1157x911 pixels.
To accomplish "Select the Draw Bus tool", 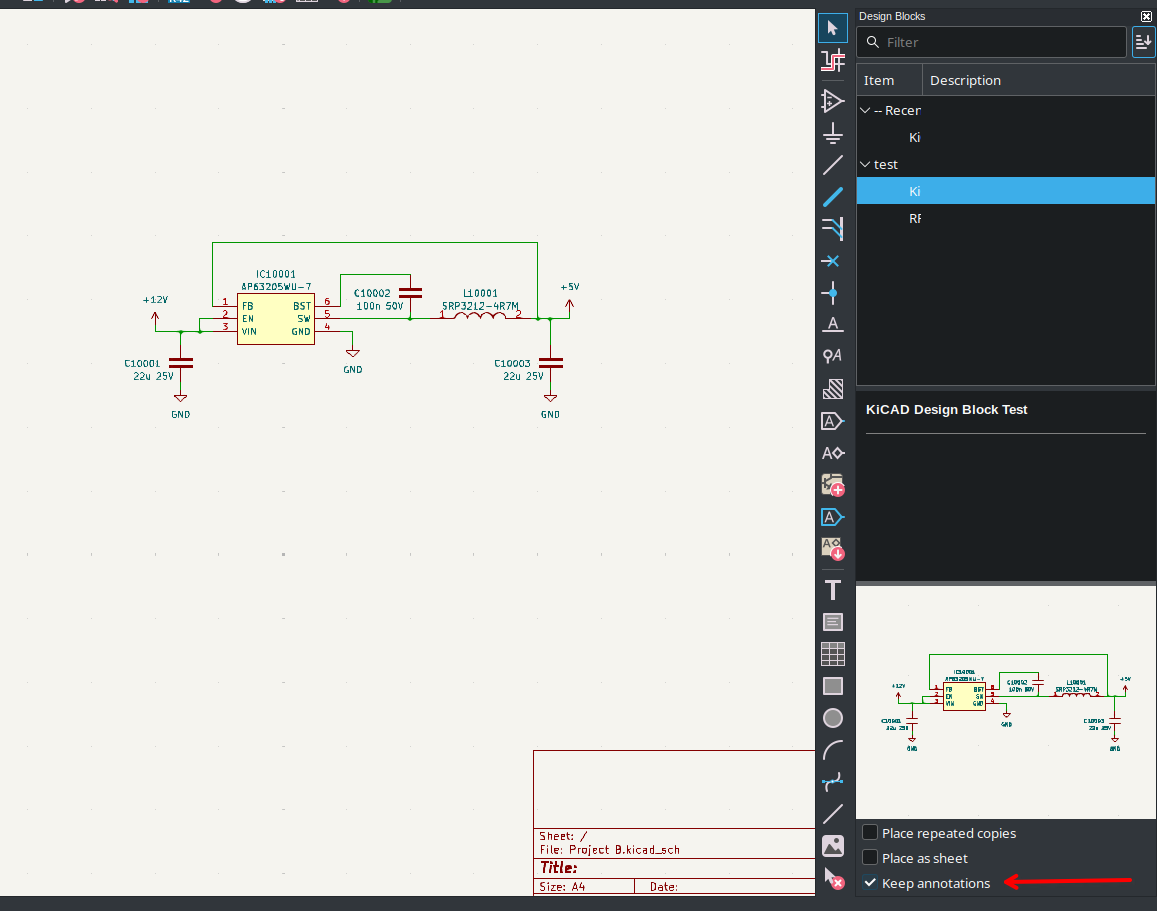I will [832, 197].
